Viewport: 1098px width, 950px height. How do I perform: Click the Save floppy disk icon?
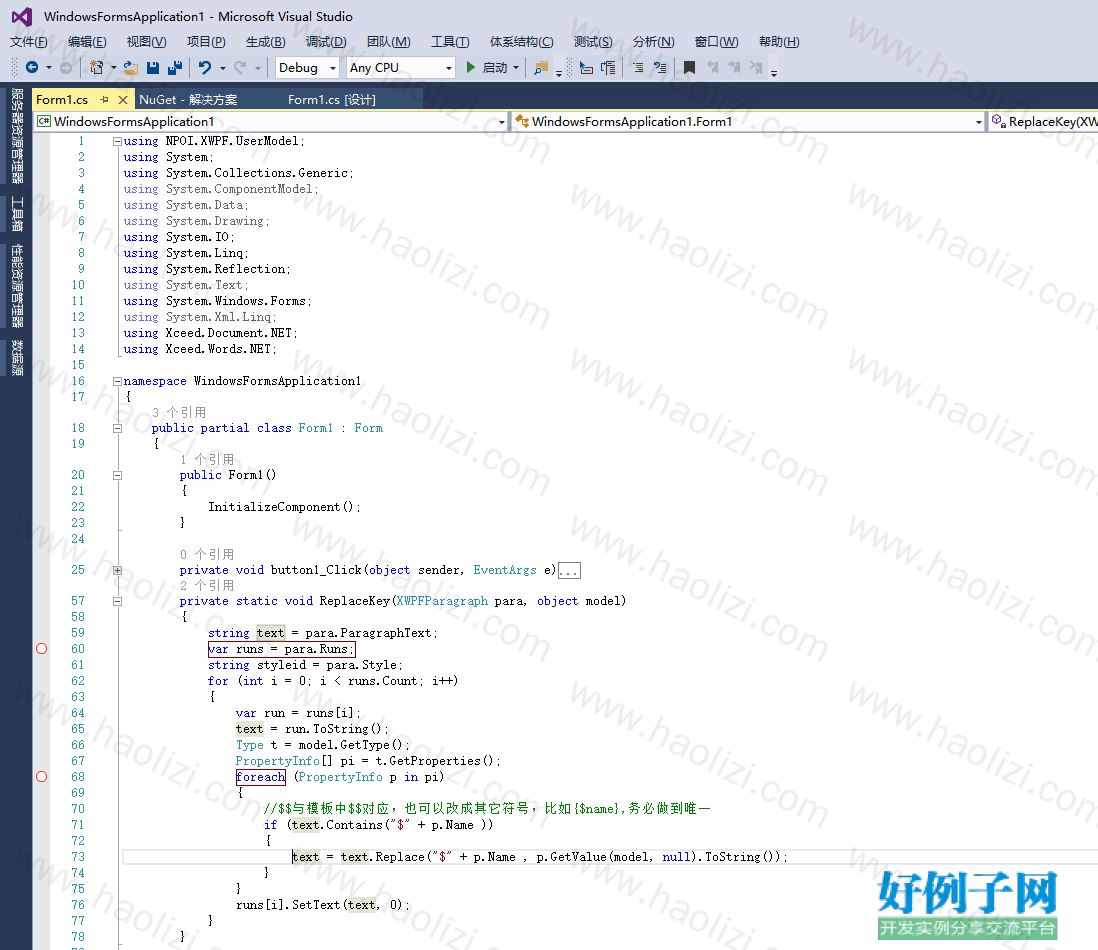pos(153,67)
